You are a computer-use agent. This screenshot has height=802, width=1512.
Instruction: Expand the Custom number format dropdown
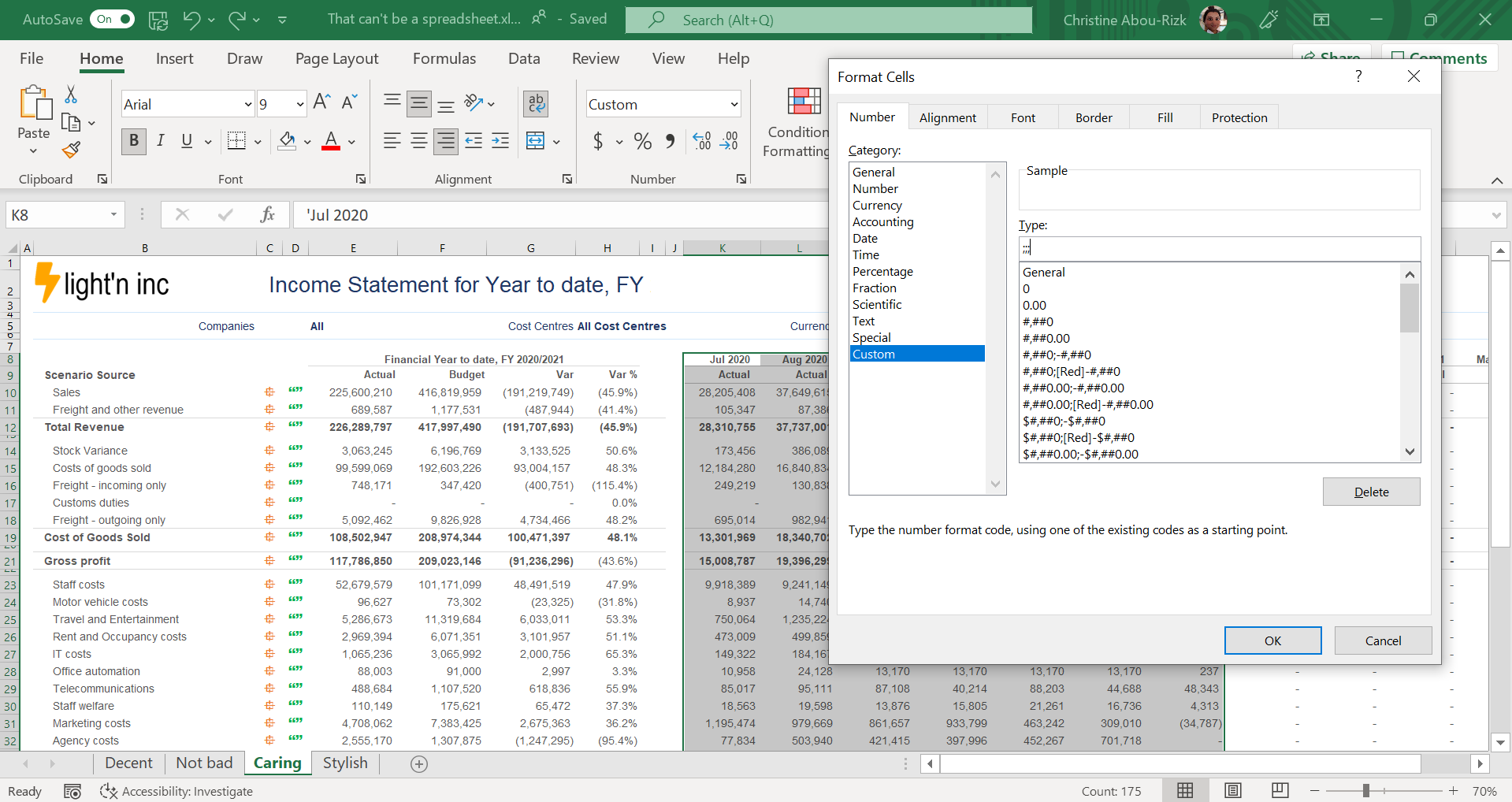[734, 104]
